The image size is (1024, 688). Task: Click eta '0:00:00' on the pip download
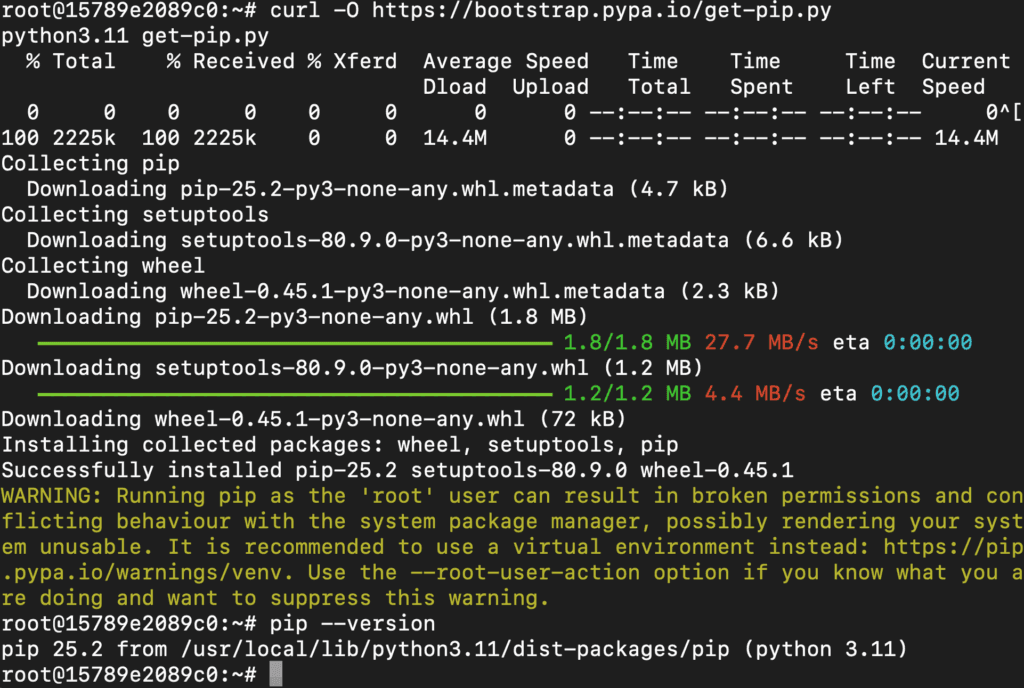(927, 342)
